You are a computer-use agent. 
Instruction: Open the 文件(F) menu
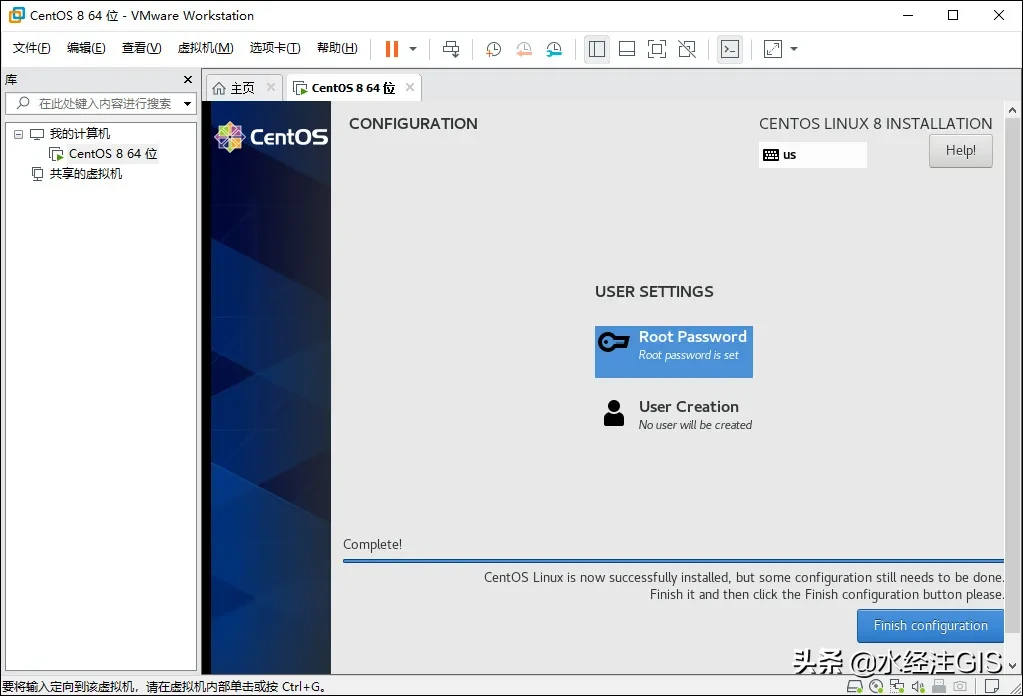click(31, 48)
